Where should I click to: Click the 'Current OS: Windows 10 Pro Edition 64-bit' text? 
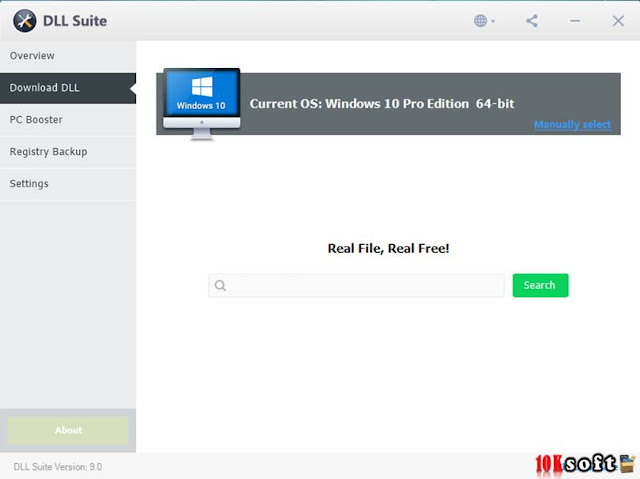click(x=382, y=104)
